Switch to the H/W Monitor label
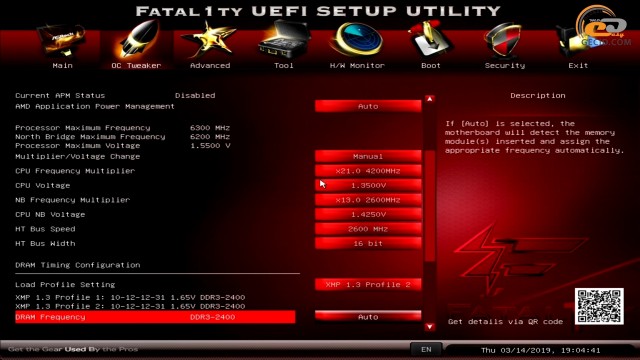 (357, 65)
